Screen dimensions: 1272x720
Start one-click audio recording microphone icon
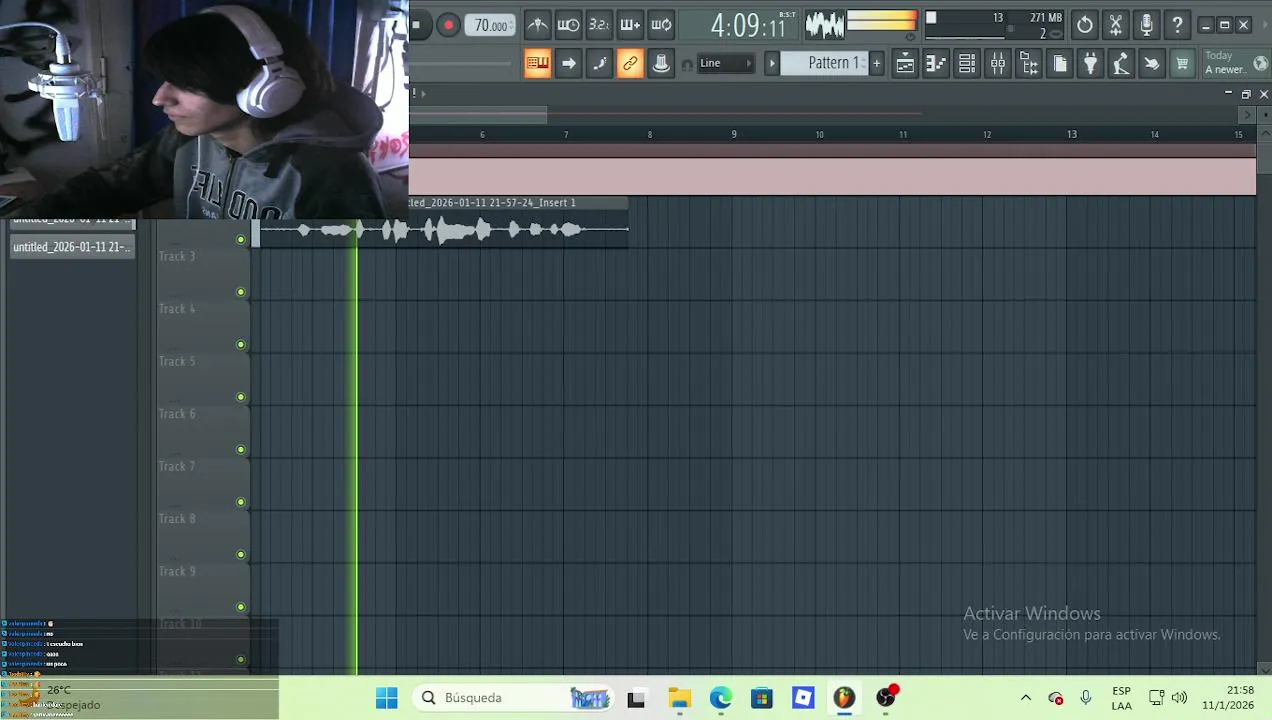pyautogui.click(x=1147, y=25)
